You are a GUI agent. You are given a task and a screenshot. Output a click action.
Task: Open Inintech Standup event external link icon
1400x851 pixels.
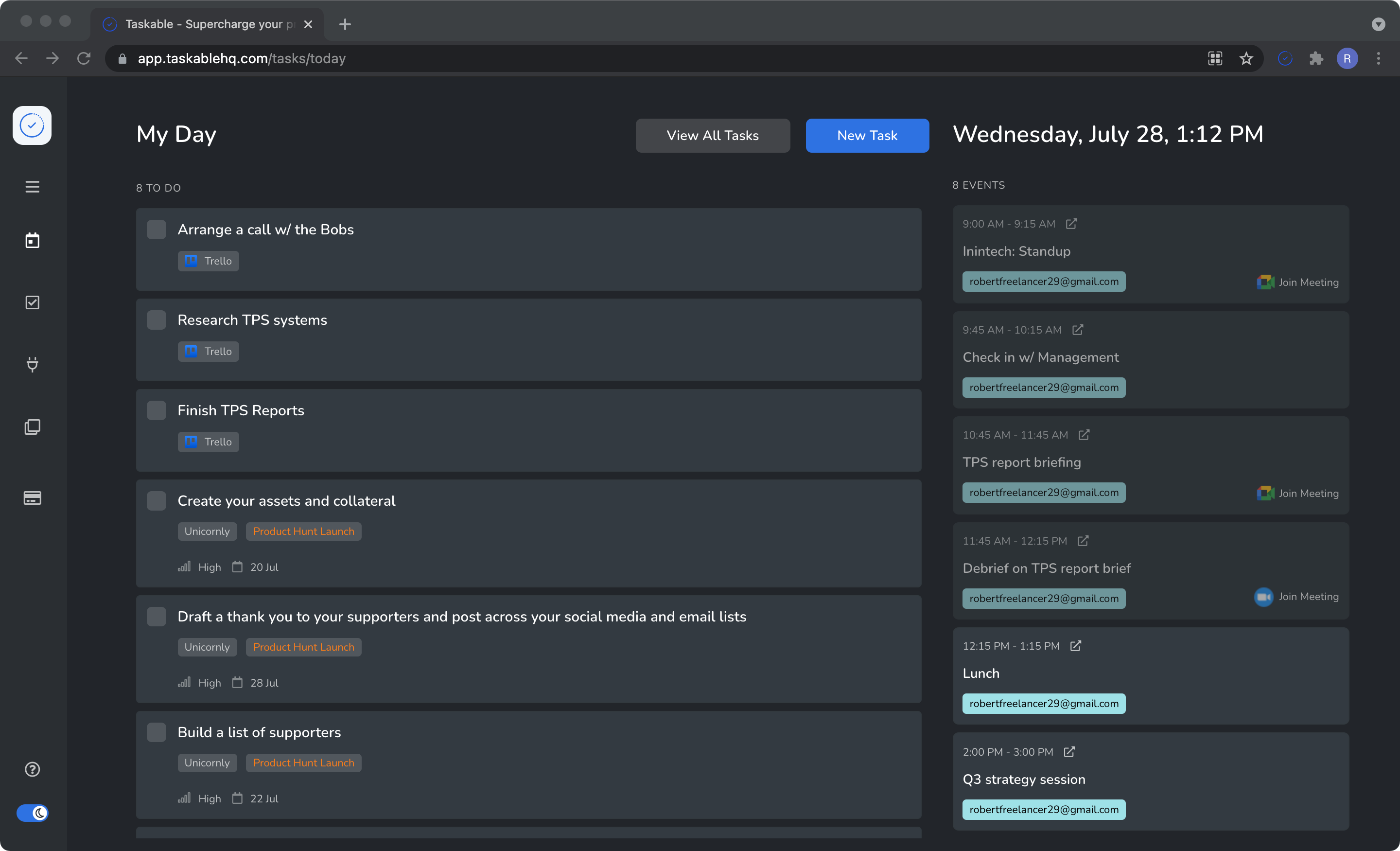(1071, 224)
